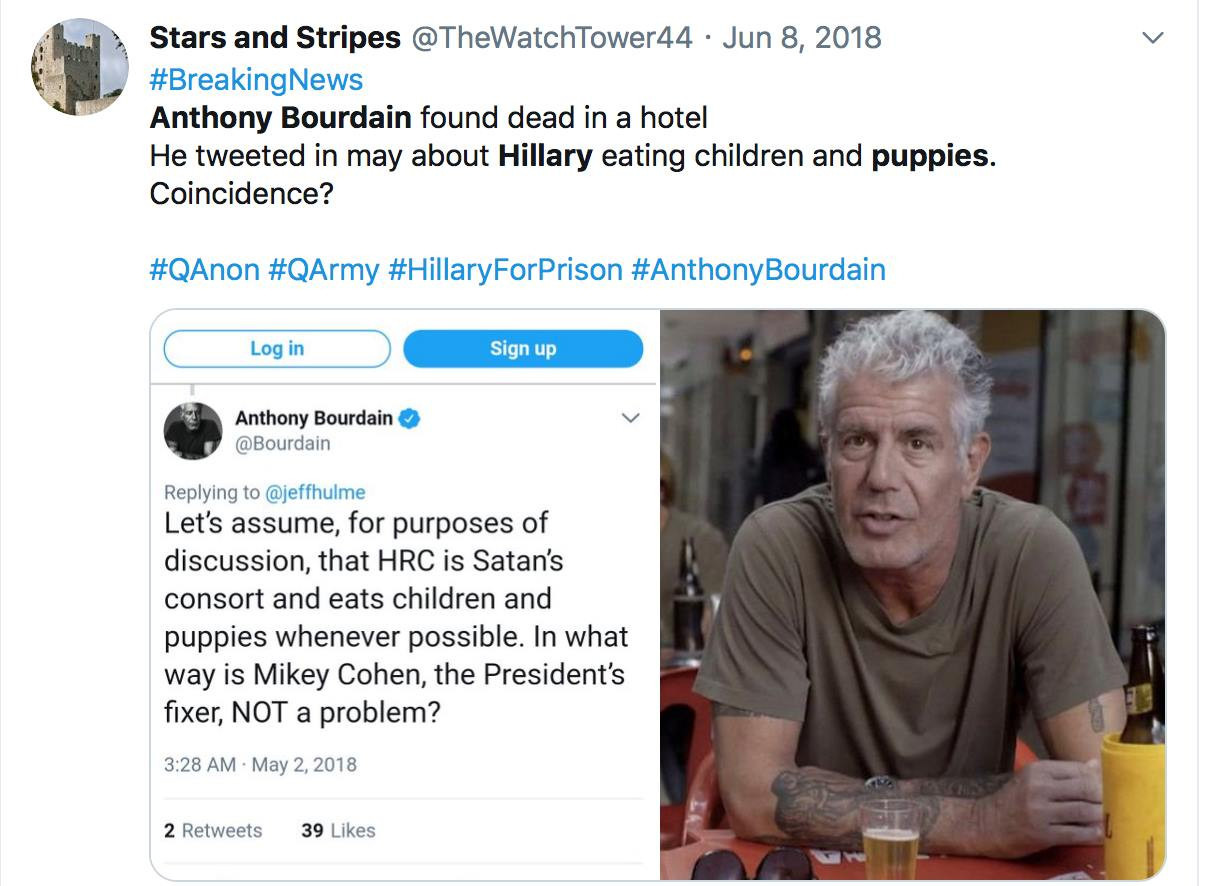
Task: Open the @Bourdain handle
Action: (282, 443)
